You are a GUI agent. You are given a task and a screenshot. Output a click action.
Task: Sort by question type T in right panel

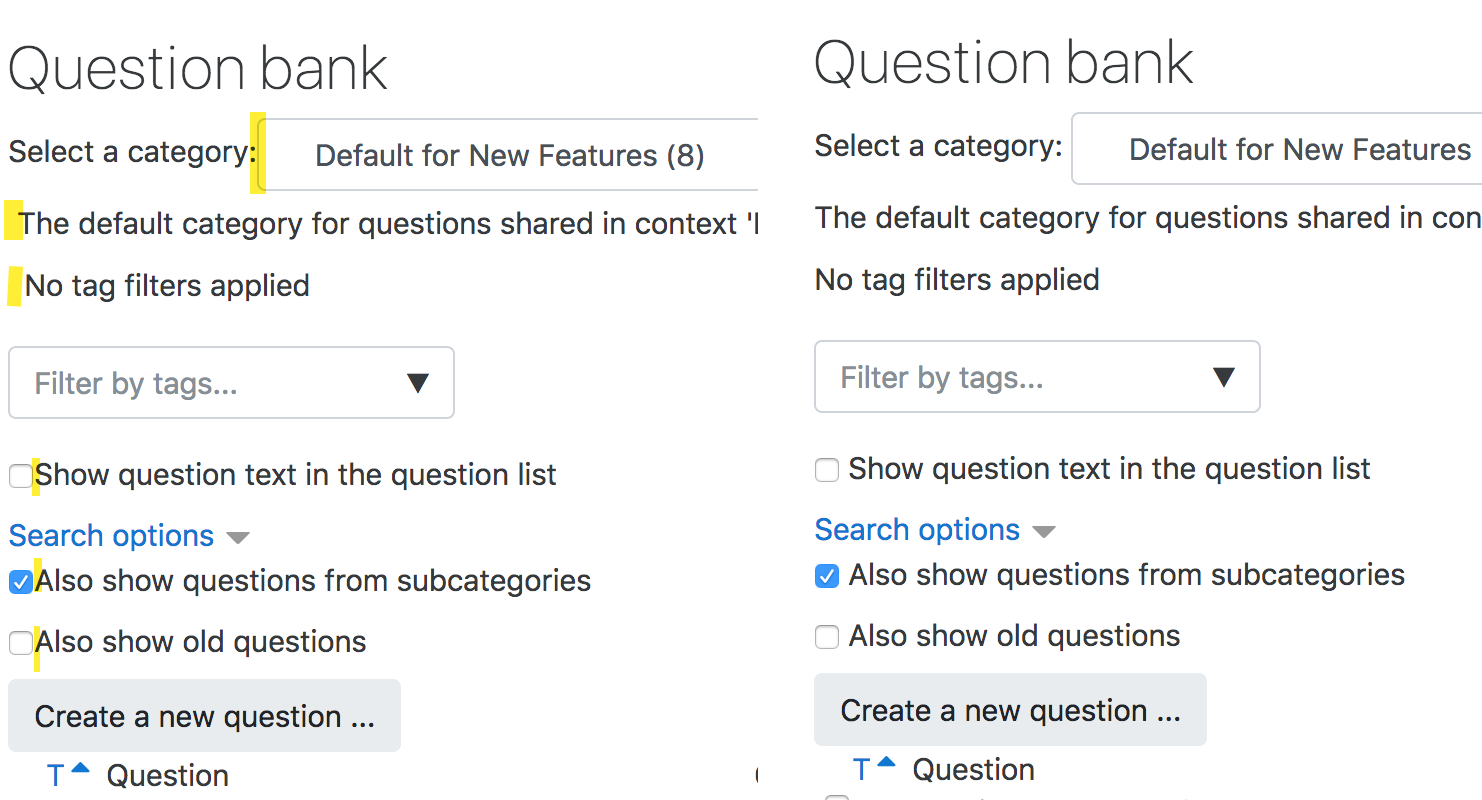coord(862,770)
